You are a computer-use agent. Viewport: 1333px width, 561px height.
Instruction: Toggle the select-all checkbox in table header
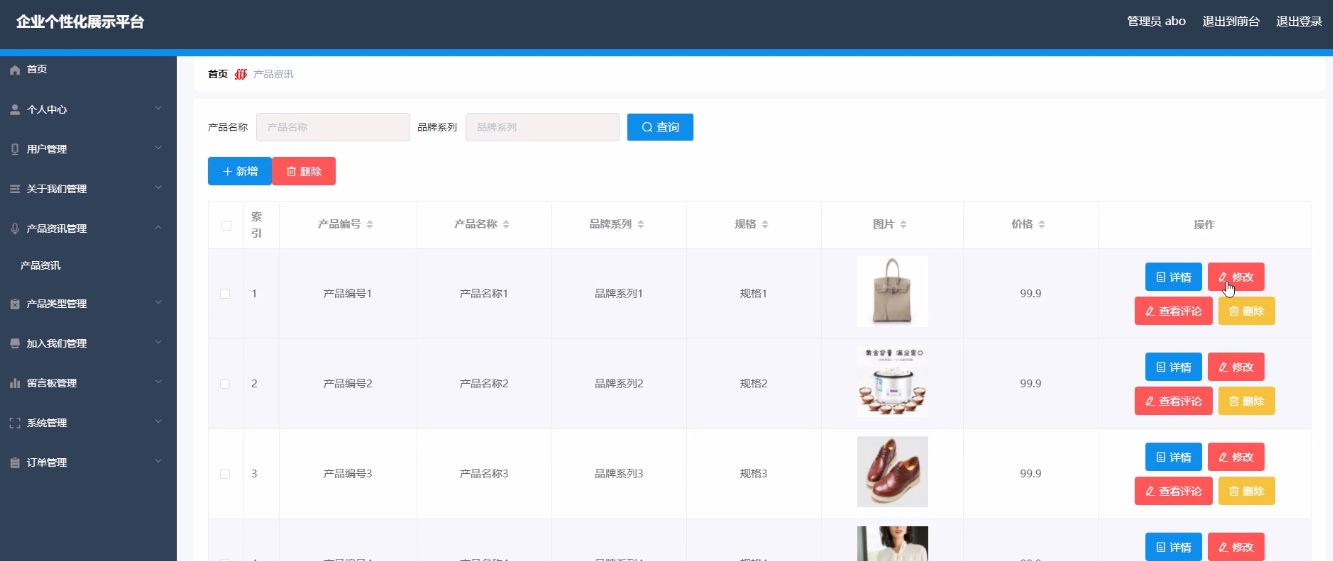tap(225, 225)
